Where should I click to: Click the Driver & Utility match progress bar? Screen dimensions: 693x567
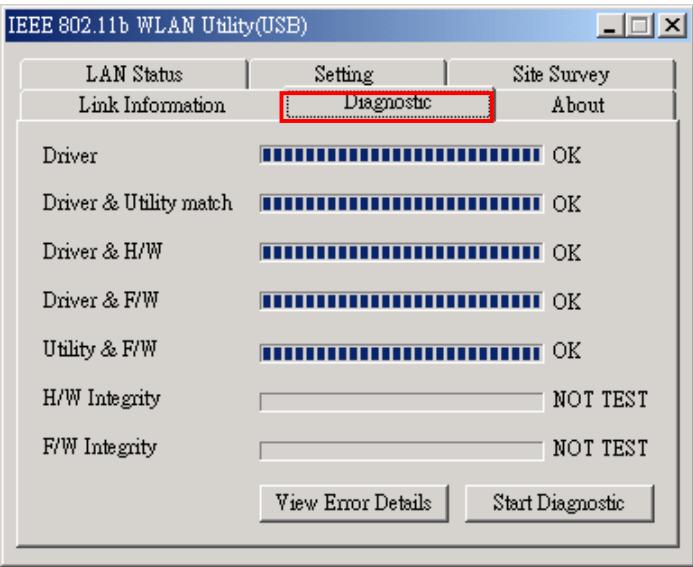point(401,204)
